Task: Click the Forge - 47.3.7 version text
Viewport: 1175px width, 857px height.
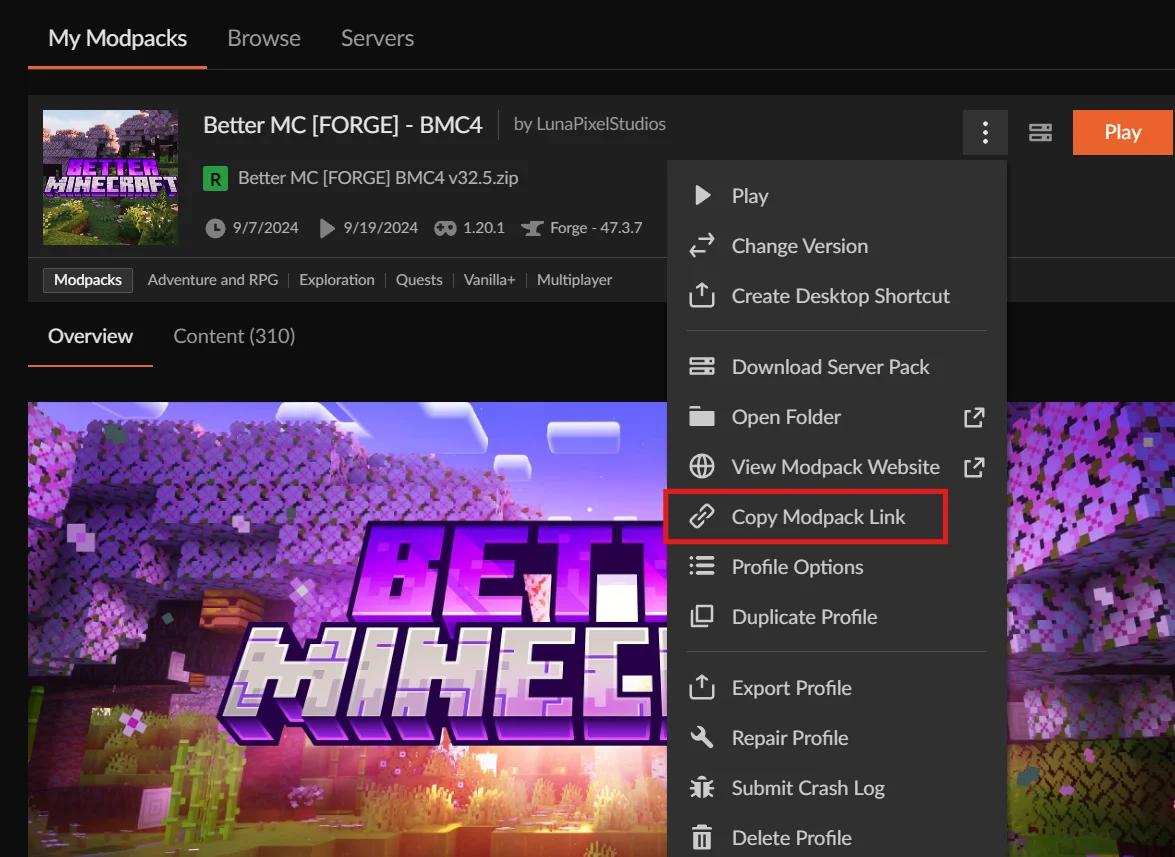Action: click(x=596, y=228)
